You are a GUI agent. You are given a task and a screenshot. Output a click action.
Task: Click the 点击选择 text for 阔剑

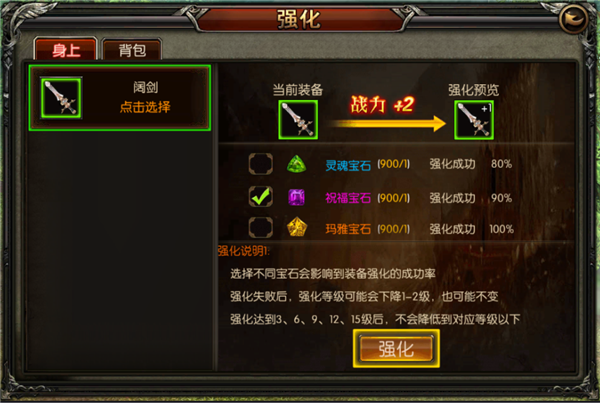tap(145, 107)
